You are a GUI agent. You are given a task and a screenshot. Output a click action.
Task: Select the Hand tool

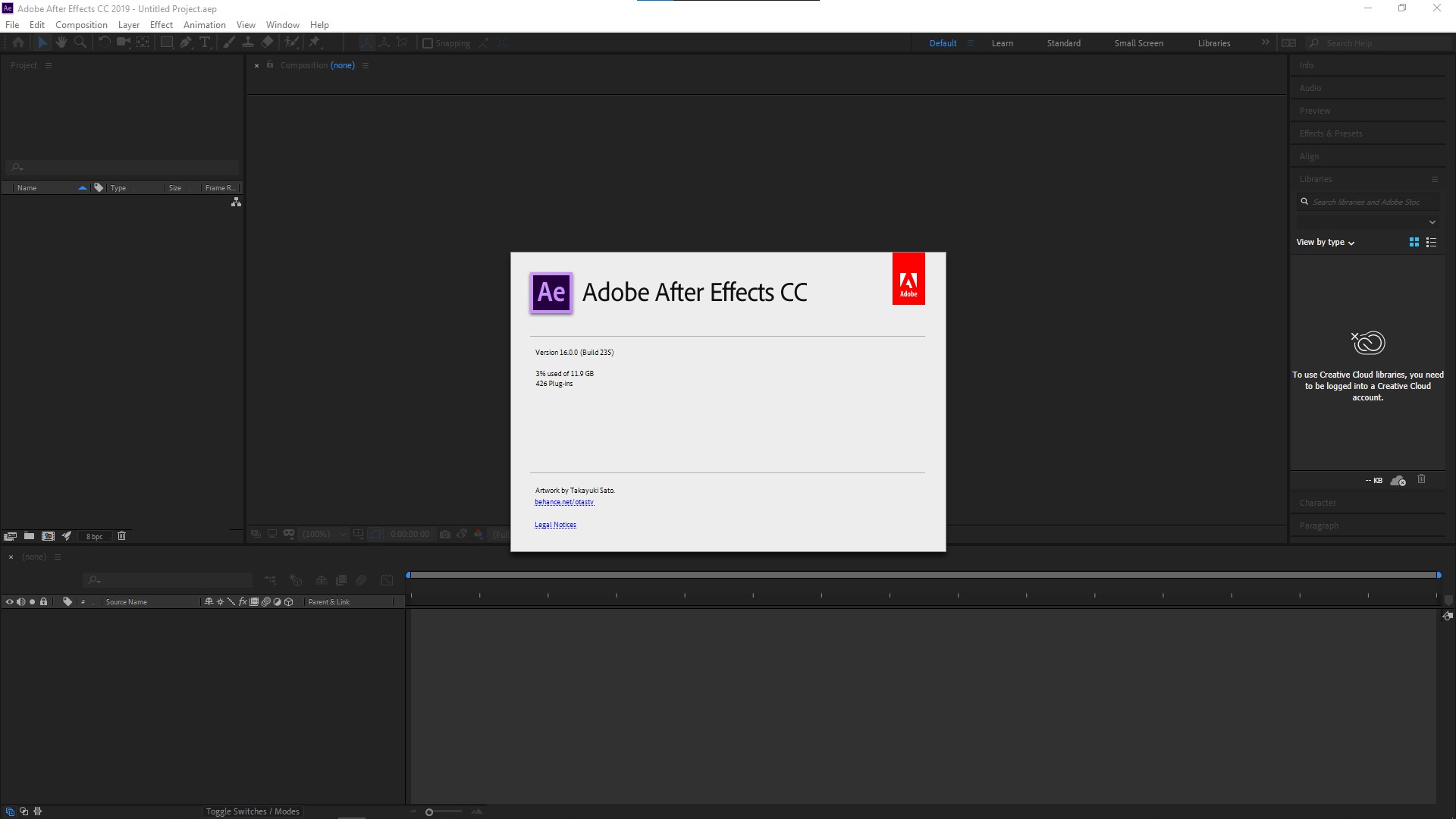[x=61, y=42]
